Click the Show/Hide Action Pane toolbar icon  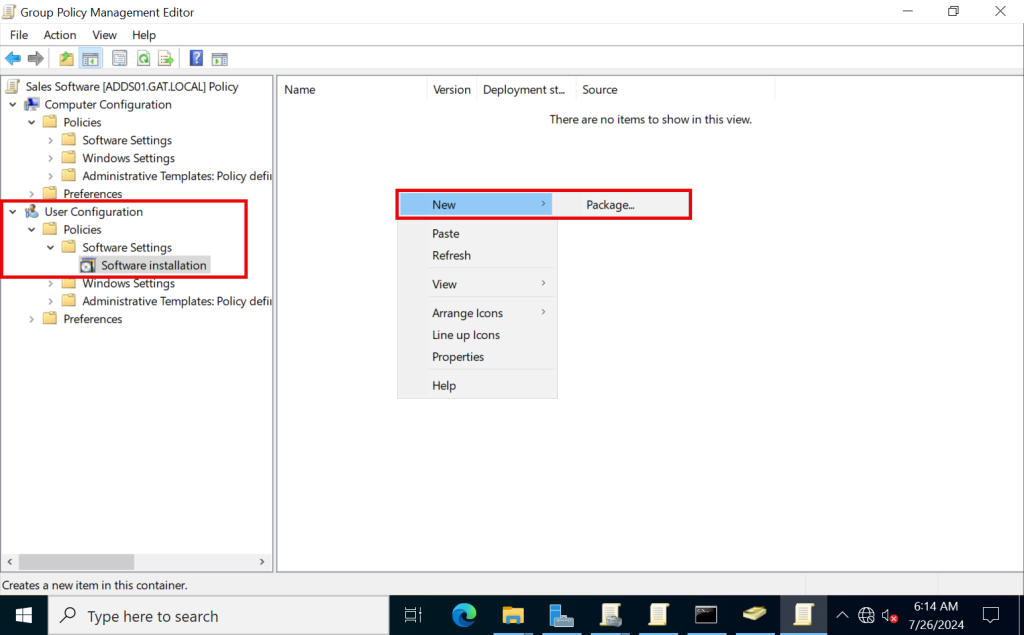pos(219,57)
